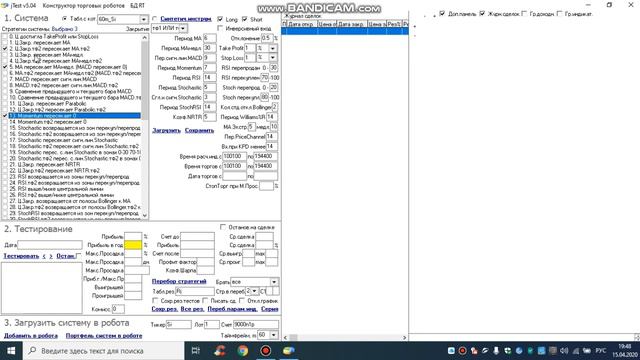Click the Добавить в робота link
Image resolution: width=640 pixels, height=360 pixels.
tap(31, 336)
